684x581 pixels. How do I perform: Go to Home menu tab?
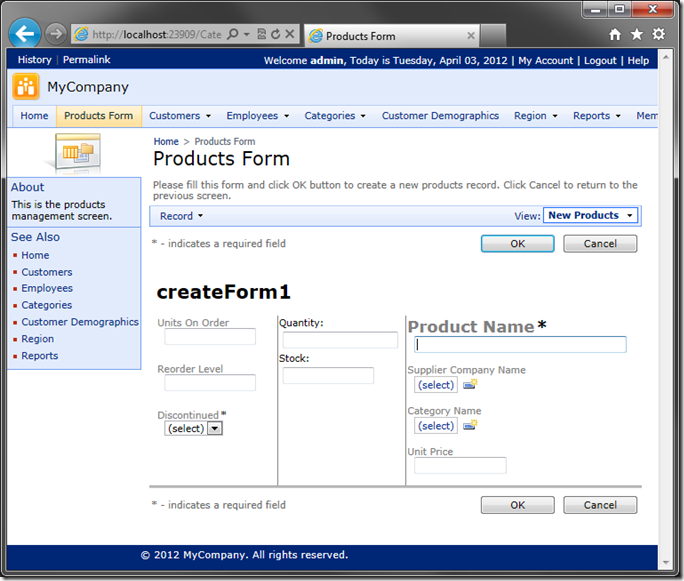click(x=34, y=116)
